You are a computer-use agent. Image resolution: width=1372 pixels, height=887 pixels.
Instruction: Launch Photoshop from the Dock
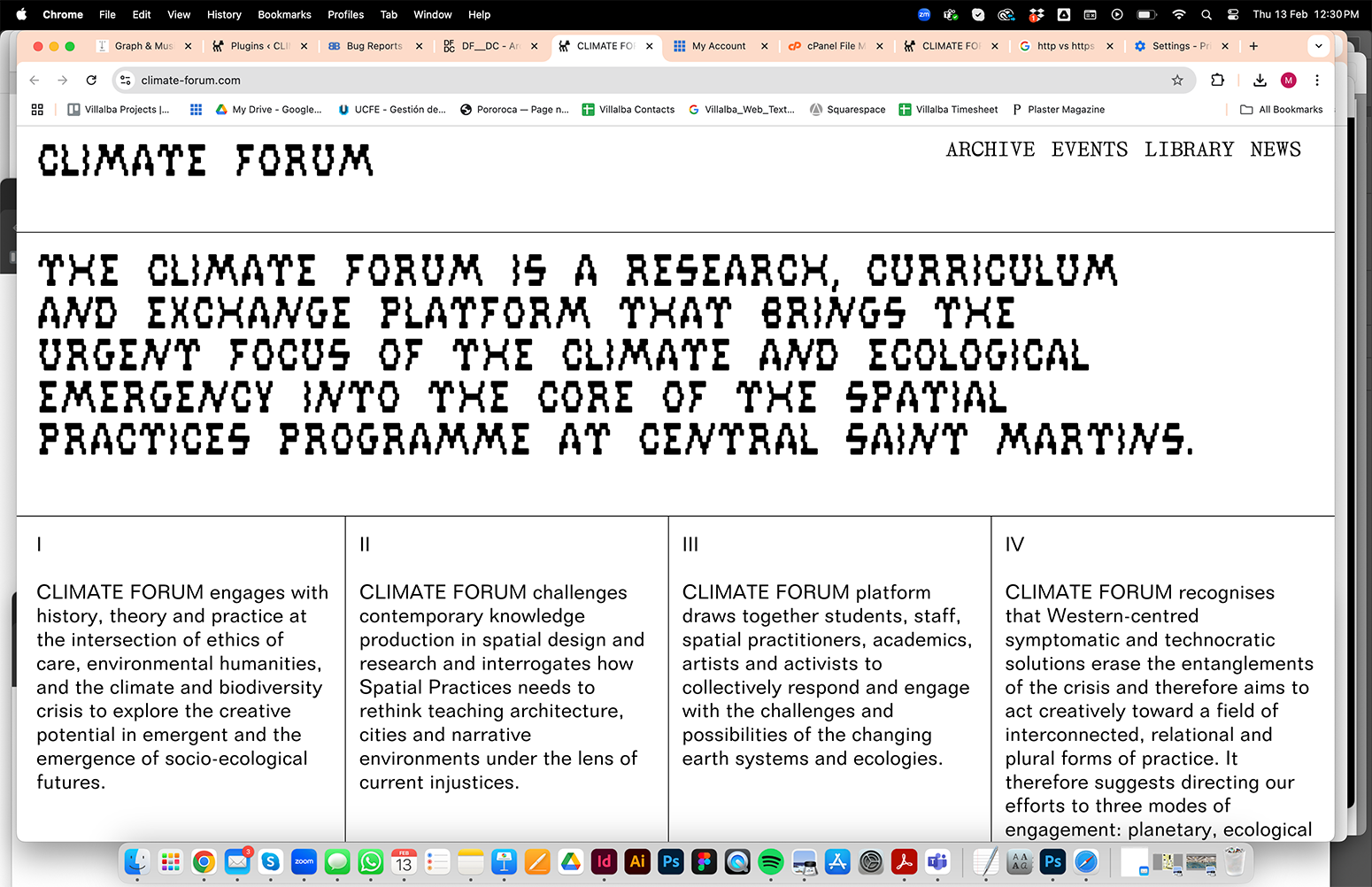(670, 861)
